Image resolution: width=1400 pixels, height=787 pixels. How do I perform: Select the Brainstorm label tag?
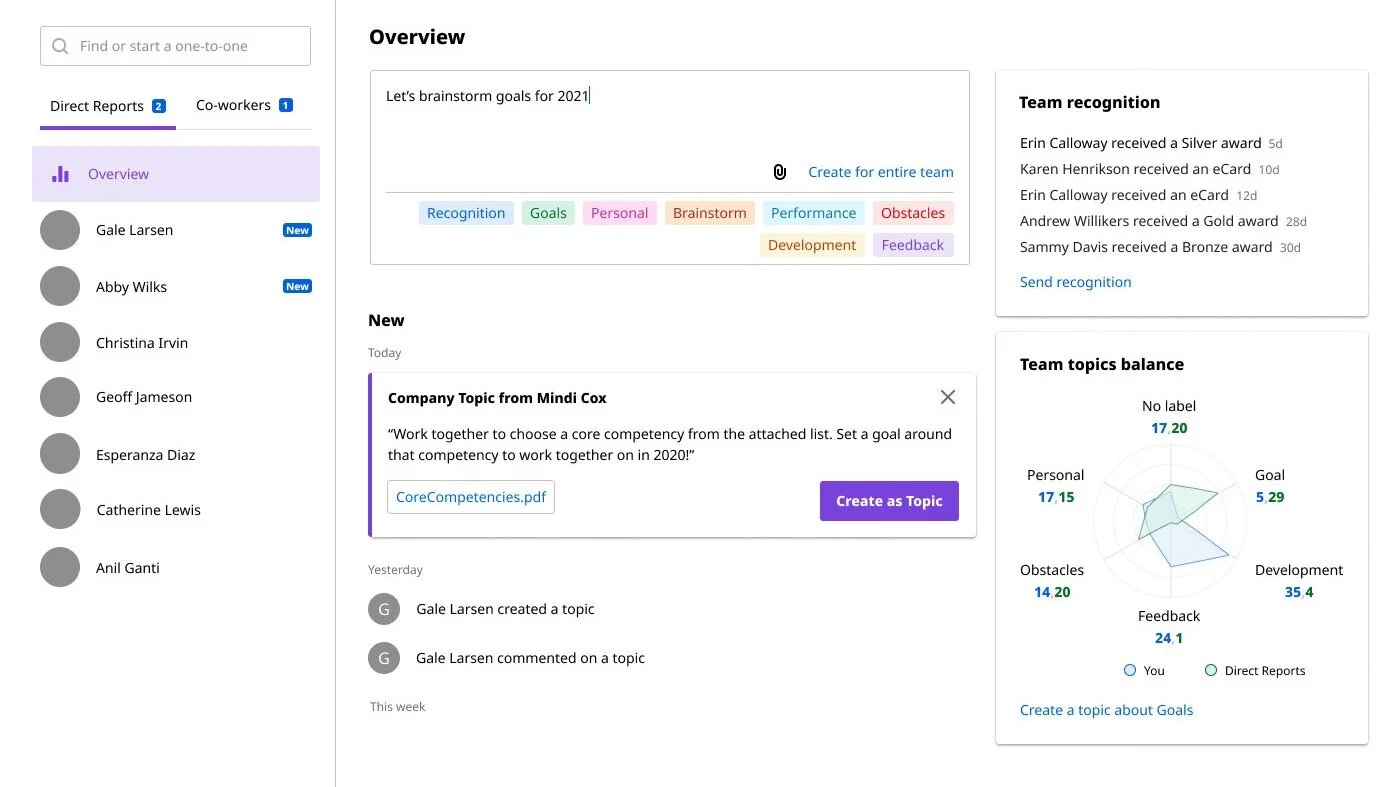710,213
